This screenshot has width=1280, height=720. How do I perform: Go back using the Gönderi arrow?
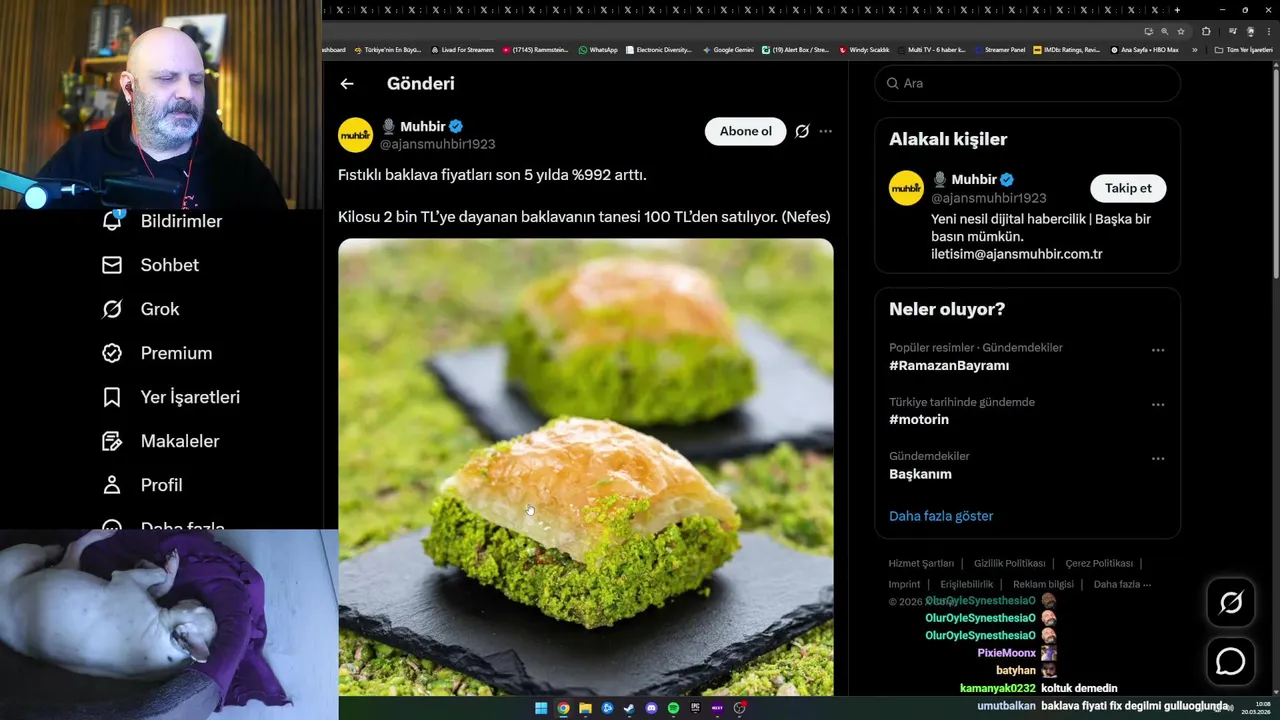pyautogui.click(x=347, y=84)
